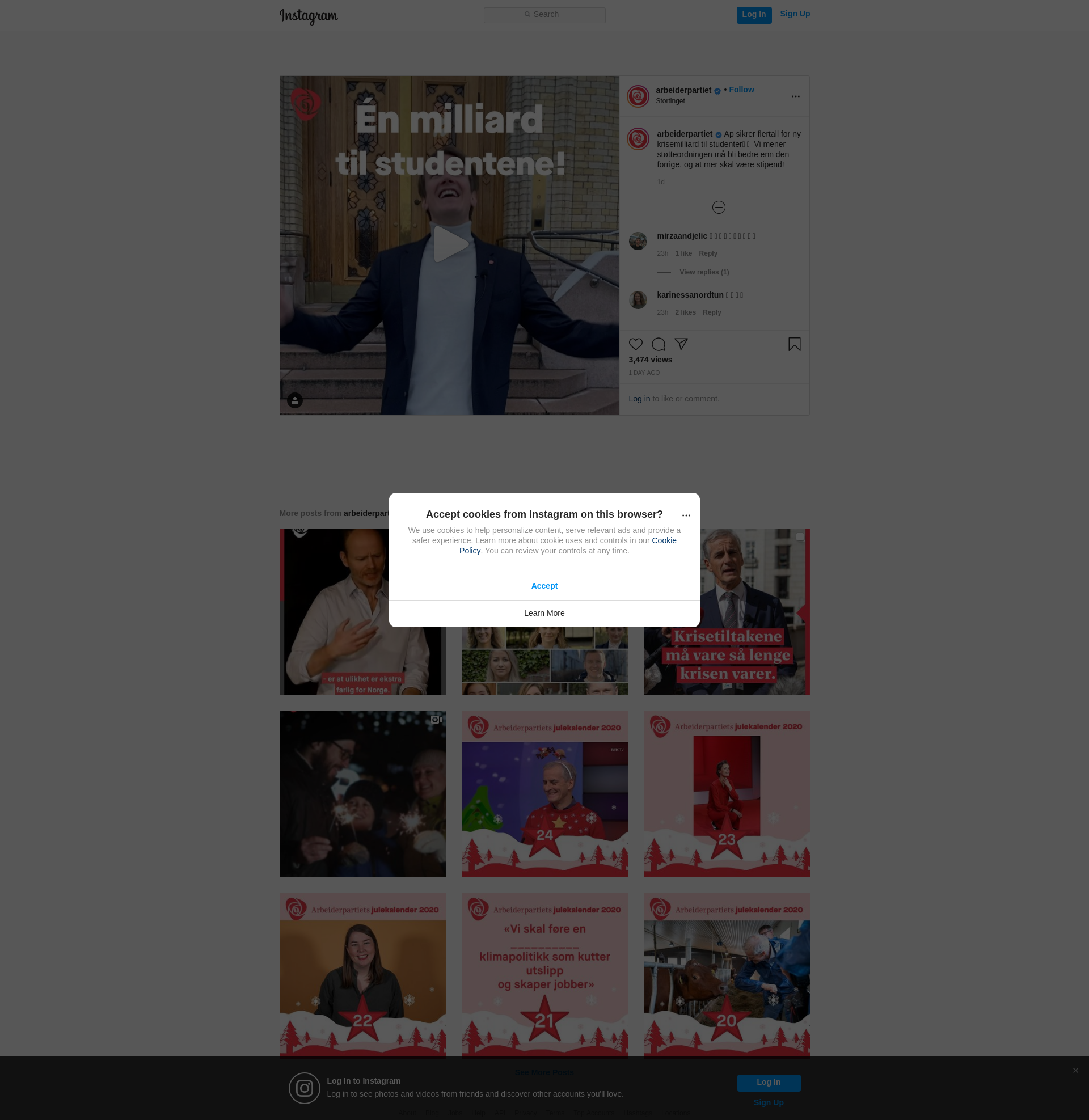Viewport: 1089px width, 1120px height.
Task: Open julekalender day 21 climate quote post
Action: coord(544,976)
